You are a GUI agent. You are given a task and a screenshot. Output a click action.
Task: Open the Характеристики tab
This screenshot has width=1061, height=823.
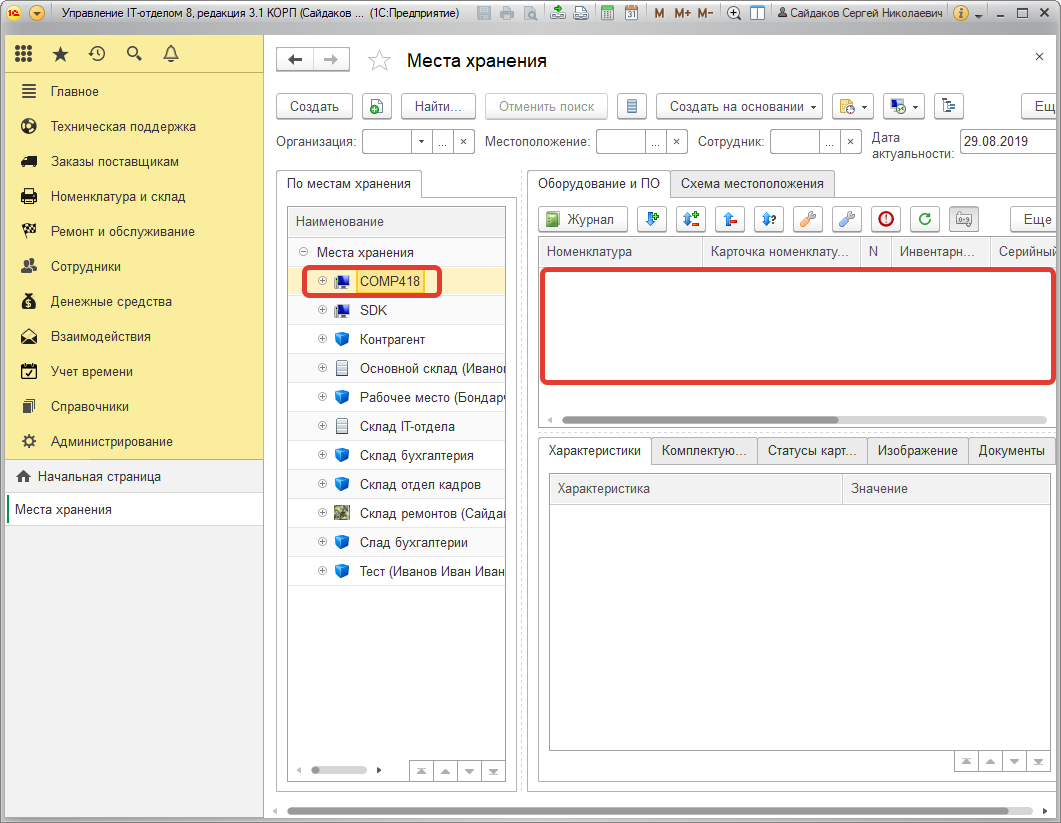click(595, 451)
